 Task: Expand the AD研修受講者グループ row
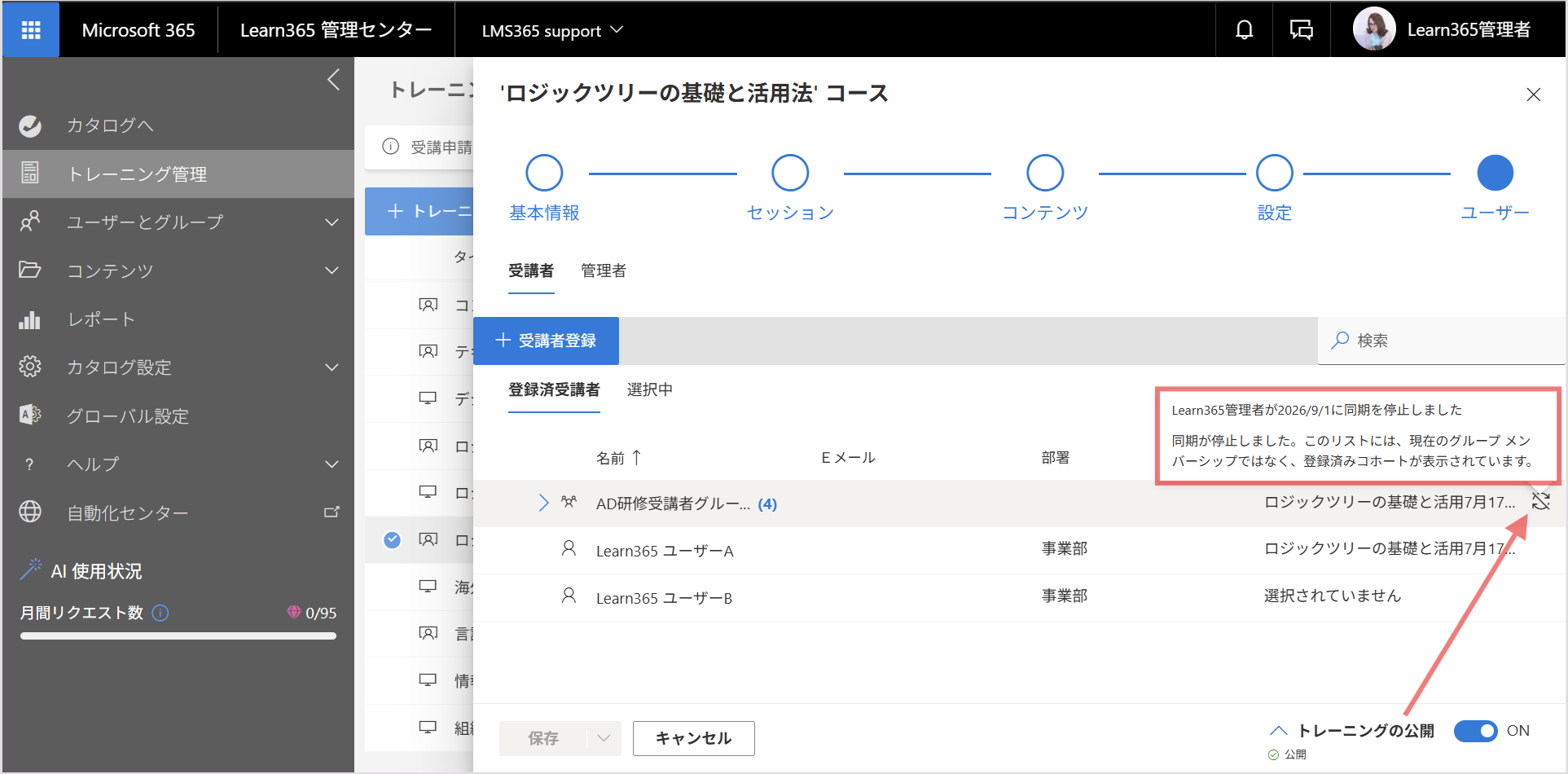pyautogui.click(x=543, y=503)
